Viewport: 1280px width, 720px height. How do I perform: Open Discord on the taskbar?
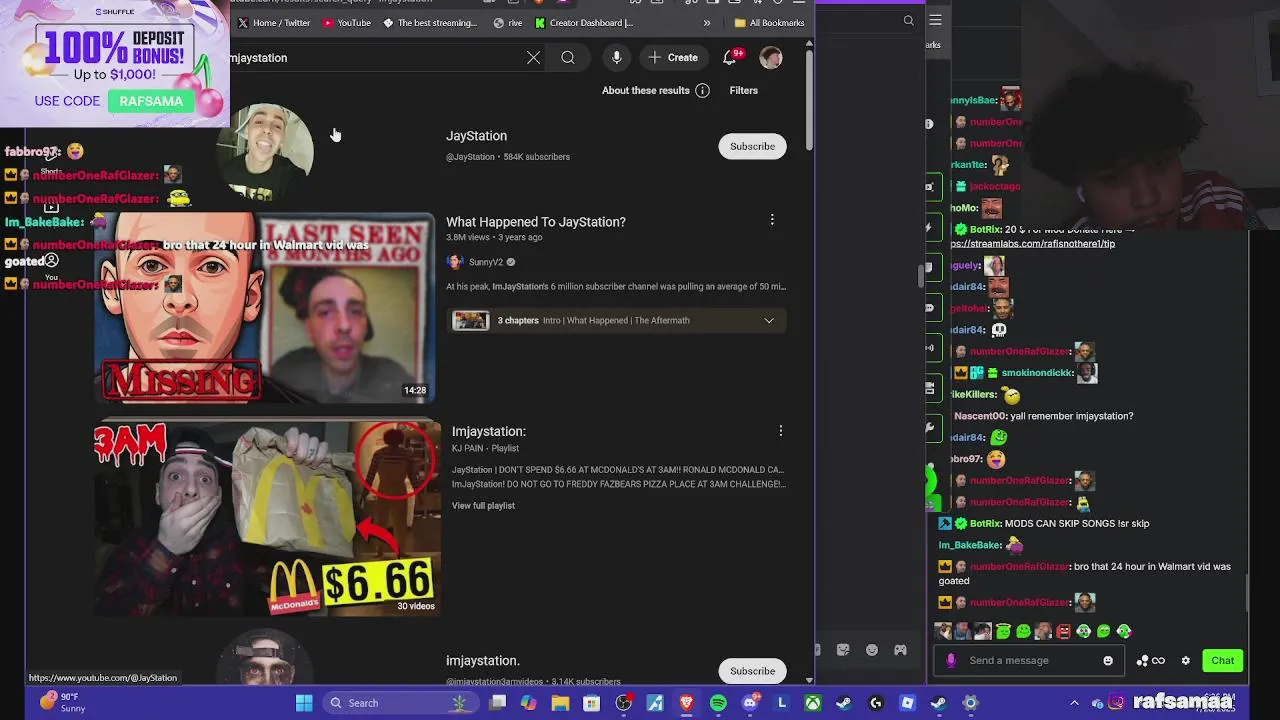coord(750,703)
